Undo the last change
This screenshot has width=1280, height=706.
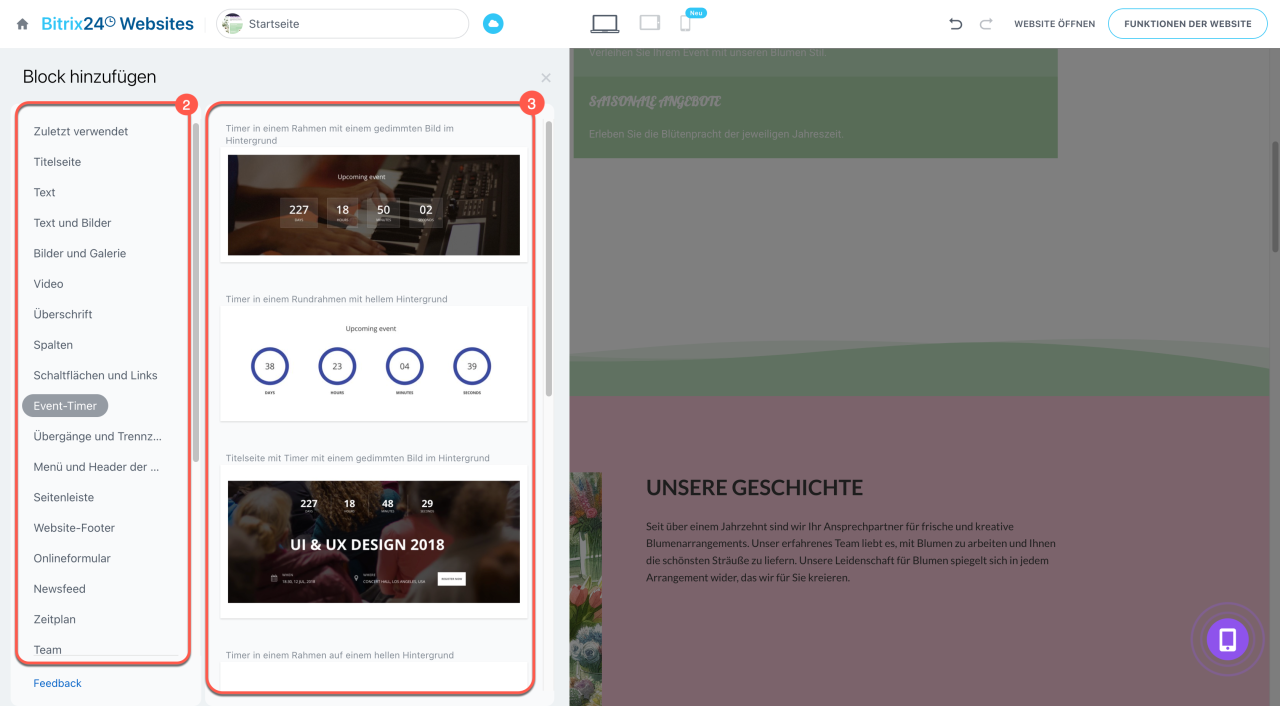956,24
